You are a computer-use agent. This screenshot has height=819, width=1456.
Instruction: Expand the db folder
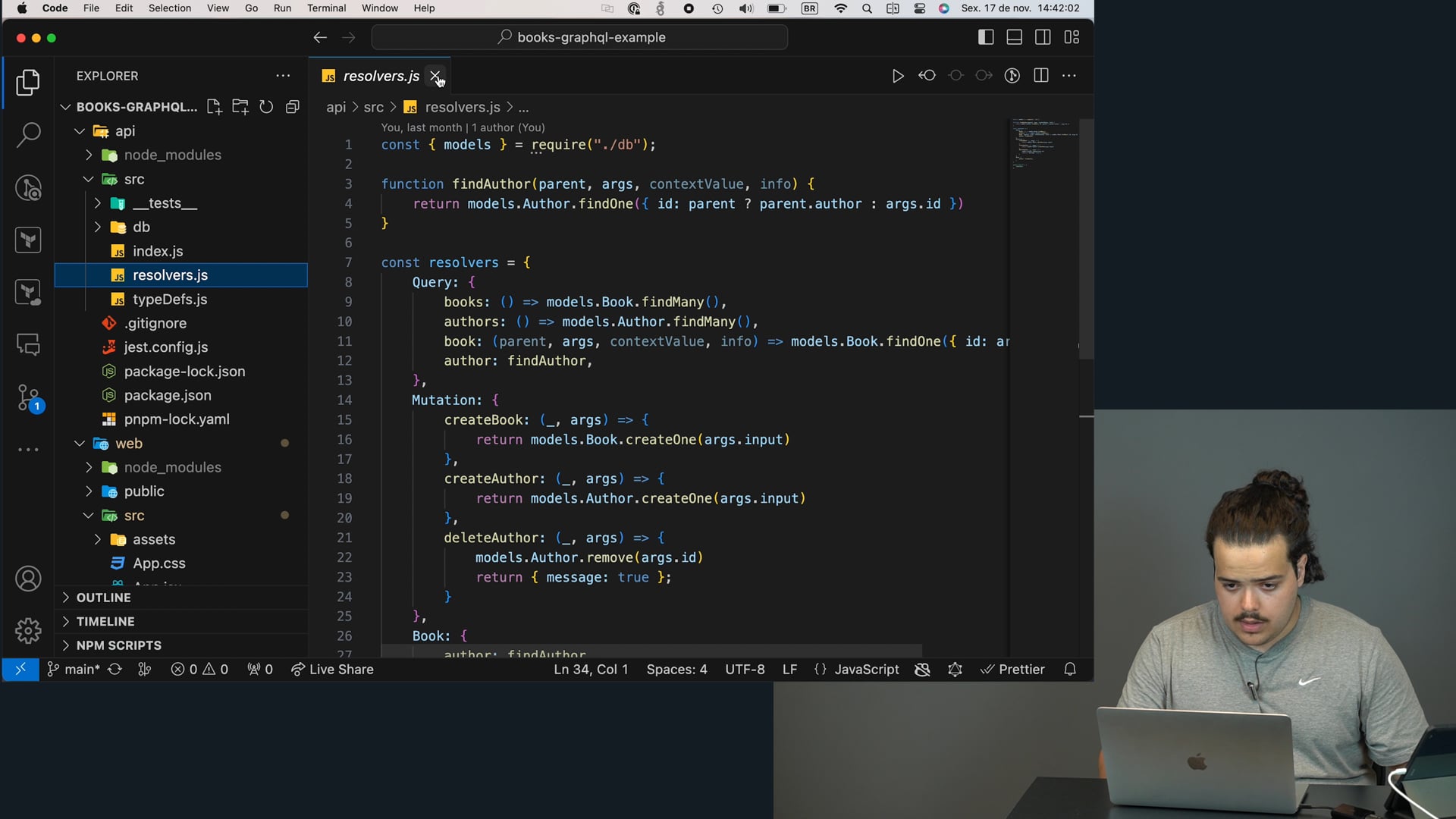coord(141,227)
